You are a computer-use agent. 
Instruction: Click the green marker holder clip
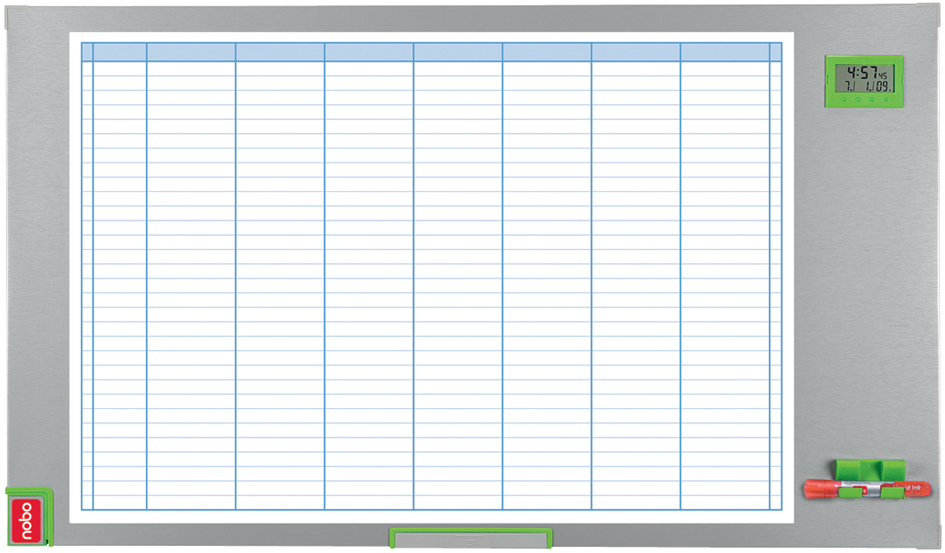point(868,469)
